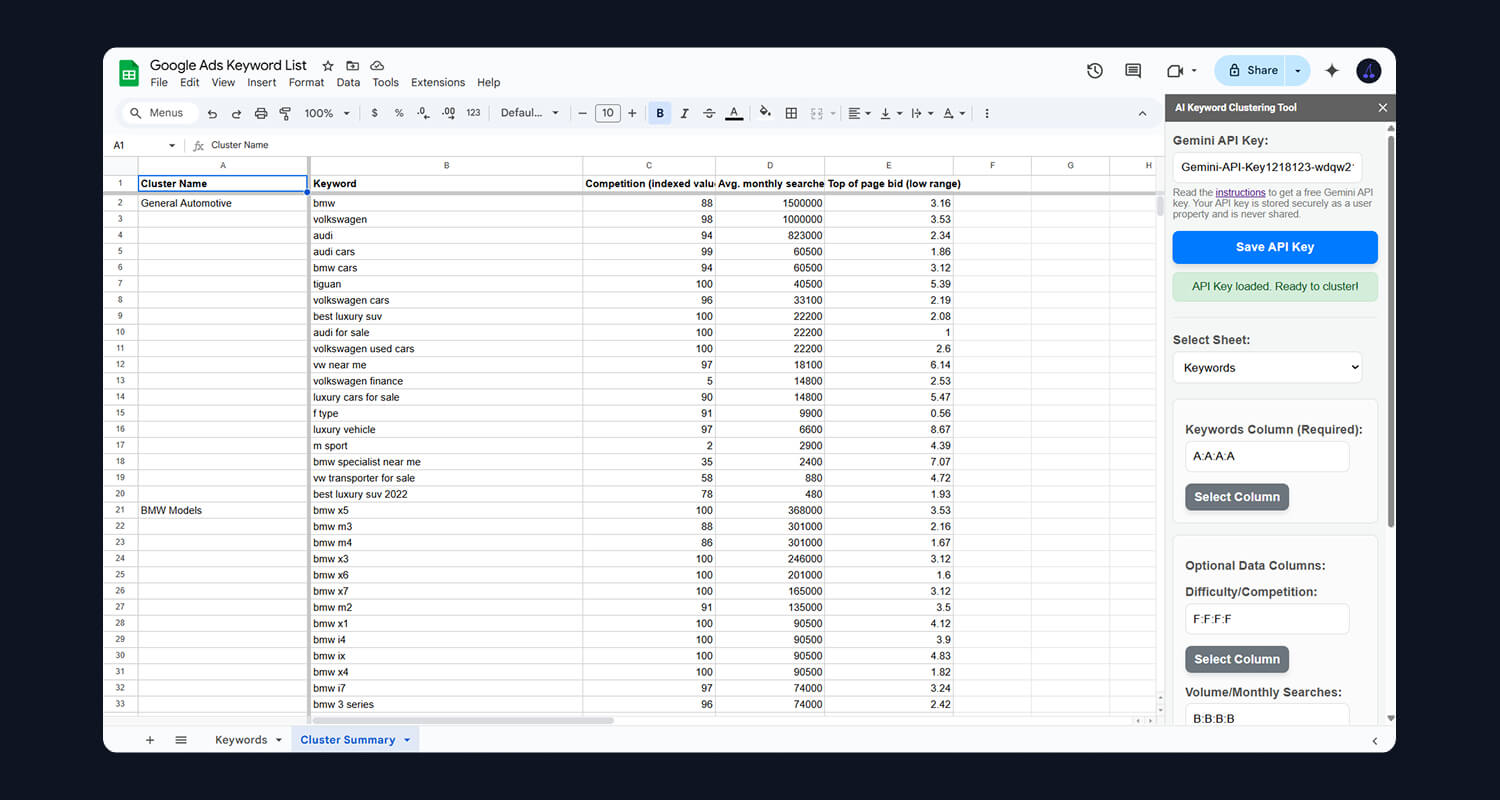Collapse toolbar with the up chevron
This screenshot has width=1500, height=800.
tap(1142, 113)
